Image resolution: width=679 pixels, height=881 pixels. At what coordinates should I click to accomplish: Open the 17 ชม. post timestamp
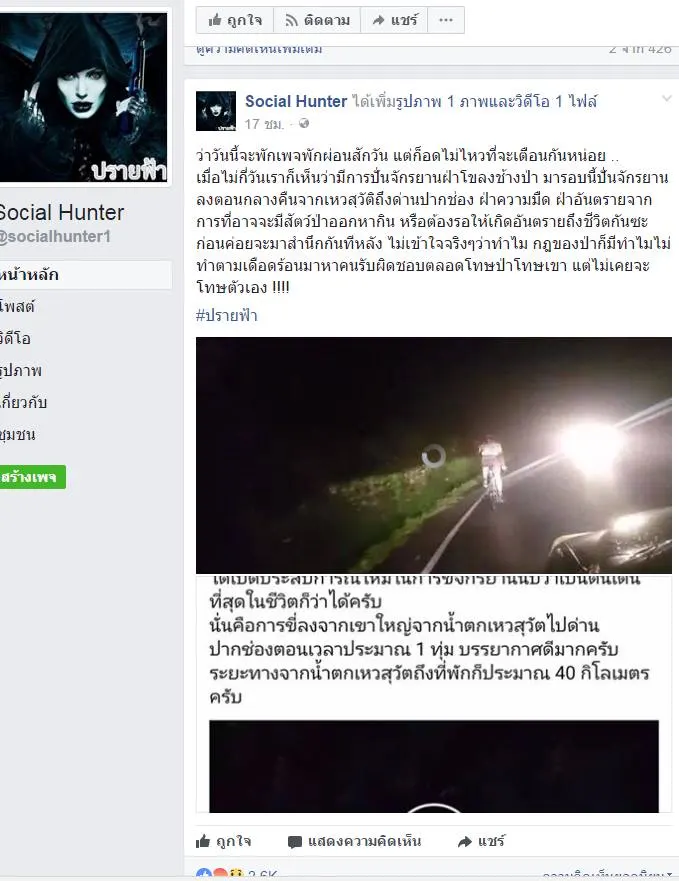coord(264,124)
